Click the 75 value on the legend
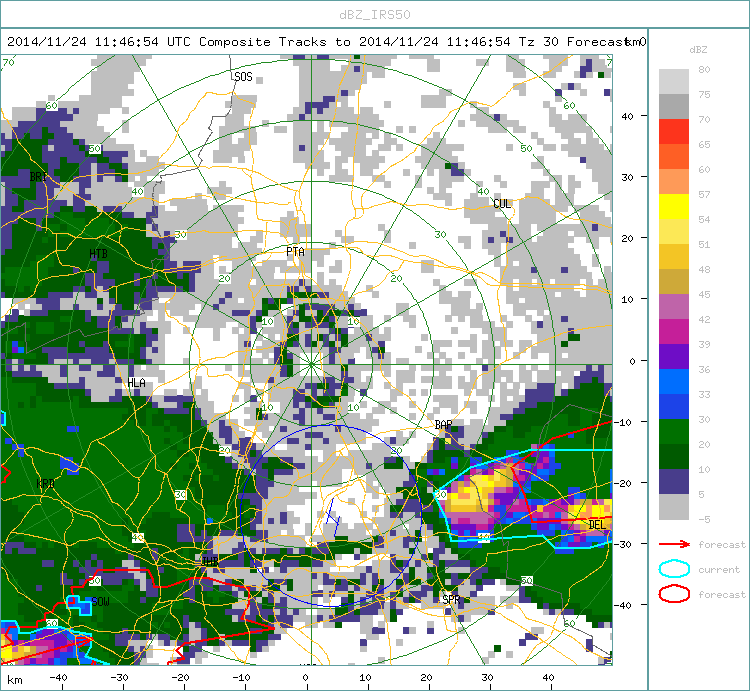This screenshot has width=750, height=691. [x=704, y=94]
